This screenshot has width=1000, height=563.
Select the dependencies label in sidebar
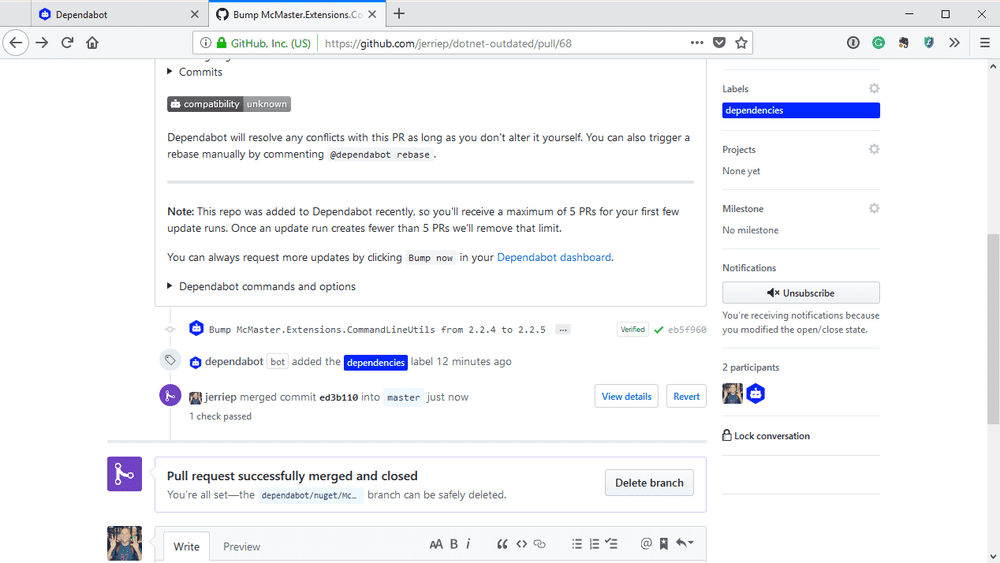801,110
